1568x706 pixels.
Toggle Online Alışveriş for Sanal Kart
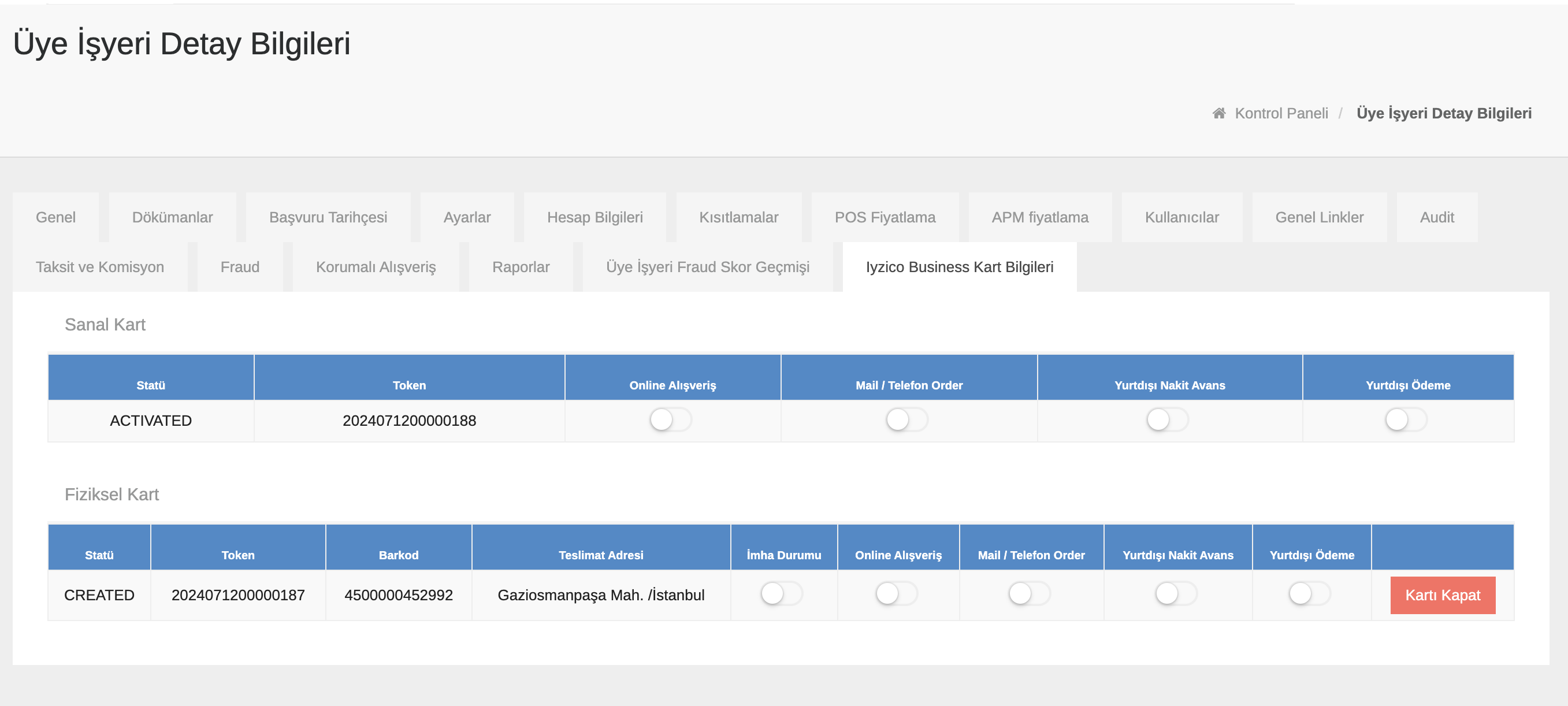click(670, 420)
